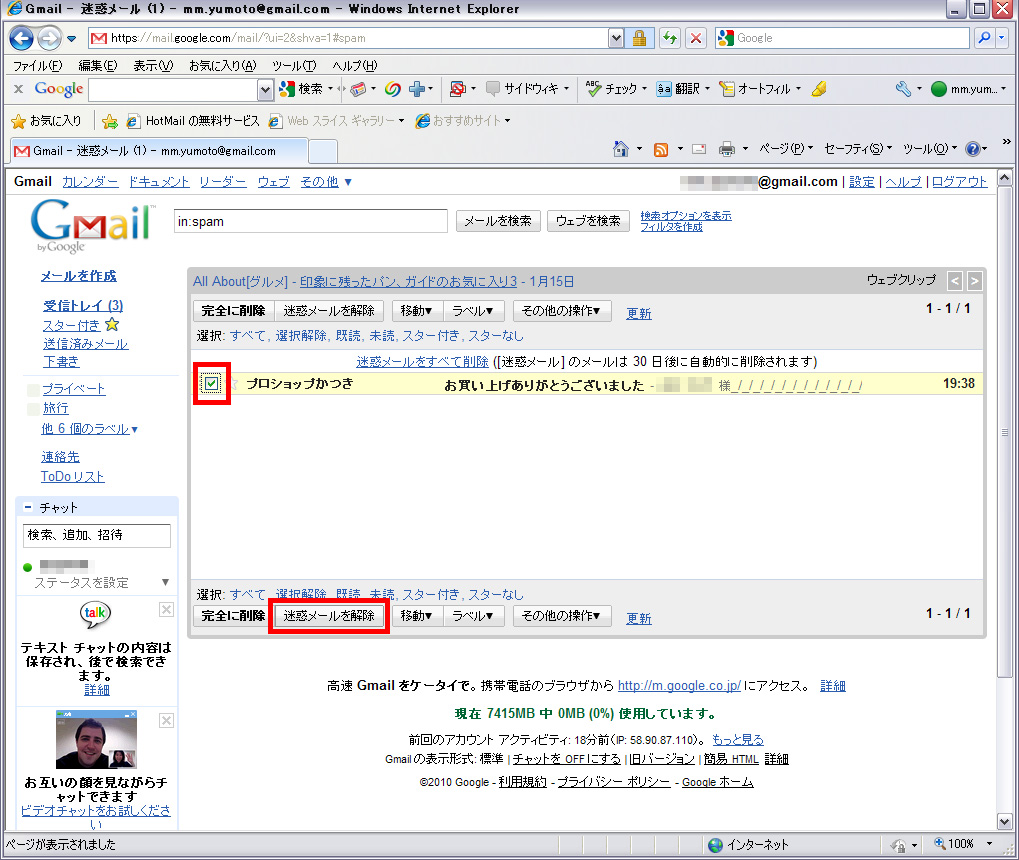This screenshot has width=1019, height=860.
Task: Click the security lock icon in address bar
Action: tap(639, 38)
